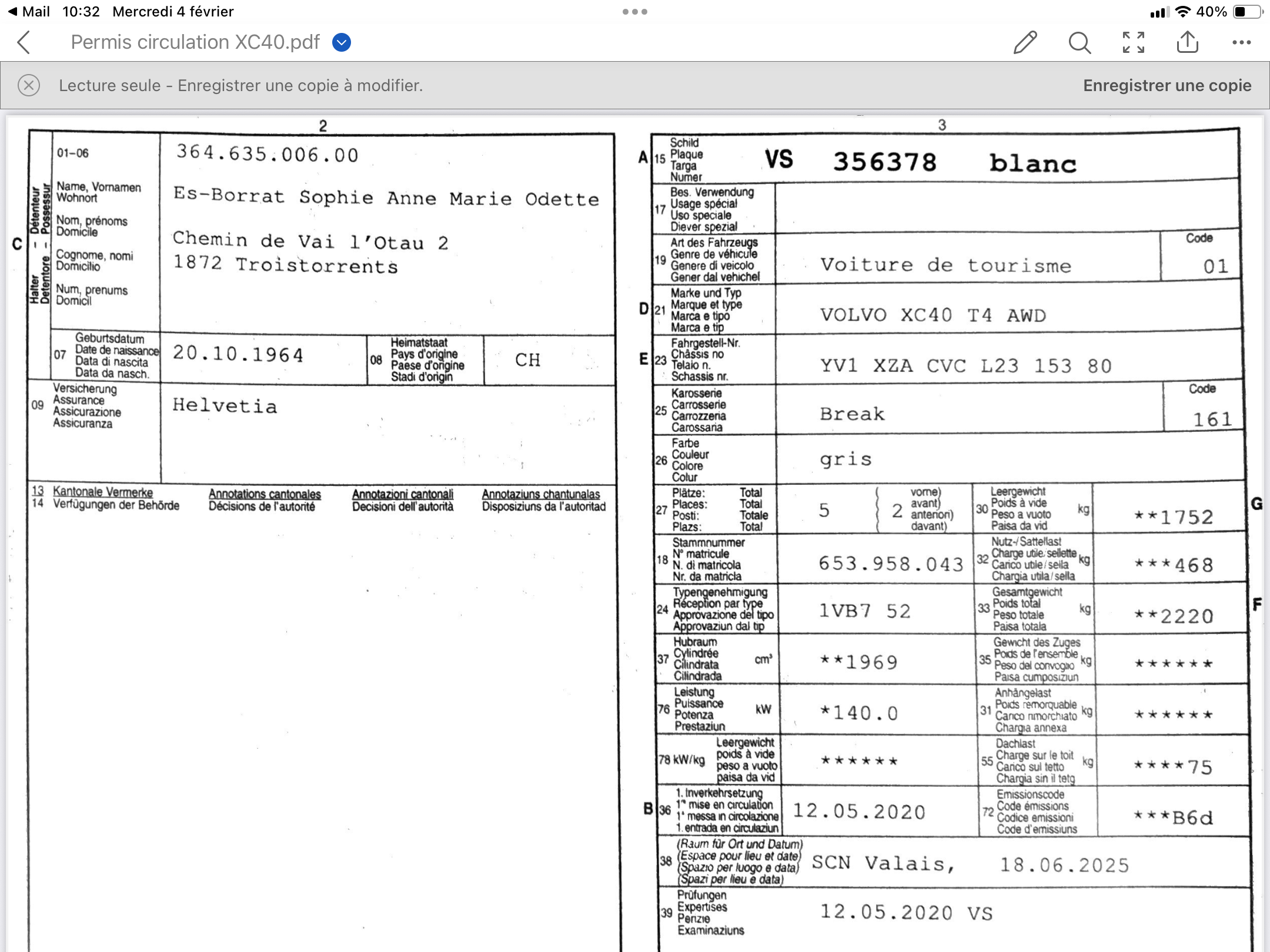Tap plate number 356378 in document
This screenshot has height=952, width=1270.
[885, 162]
